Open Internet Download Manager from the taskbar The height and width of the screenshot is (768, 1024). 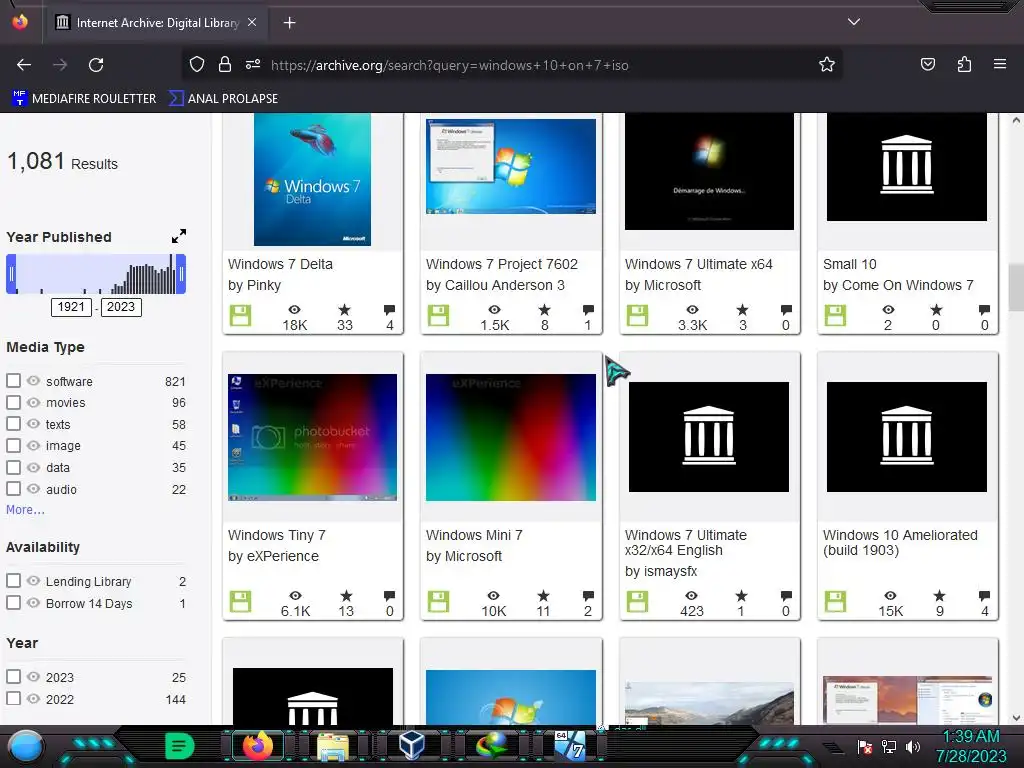coord(492,746)
